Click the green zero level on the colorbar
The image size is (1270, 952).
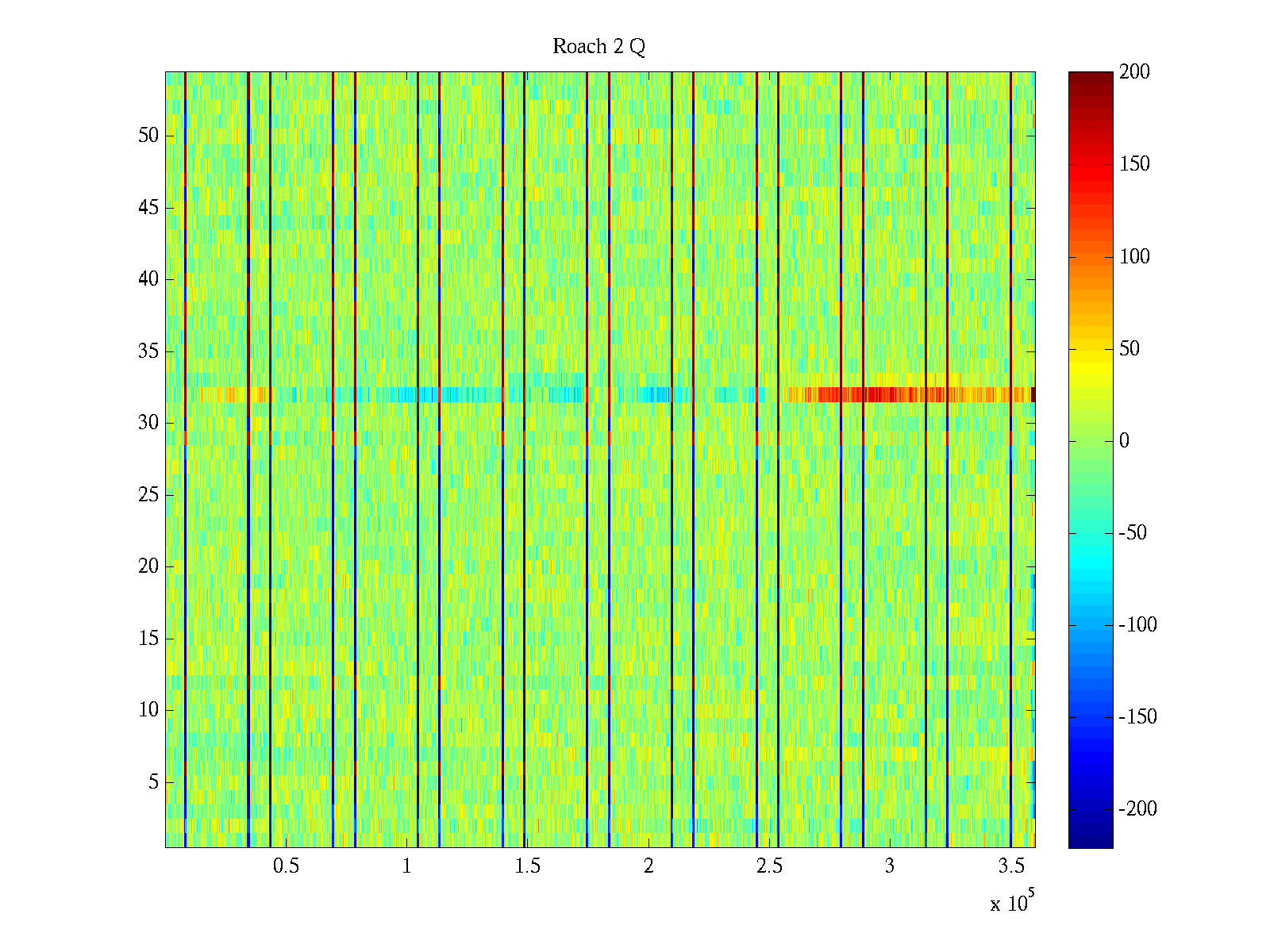click(x=1090, y=441)
